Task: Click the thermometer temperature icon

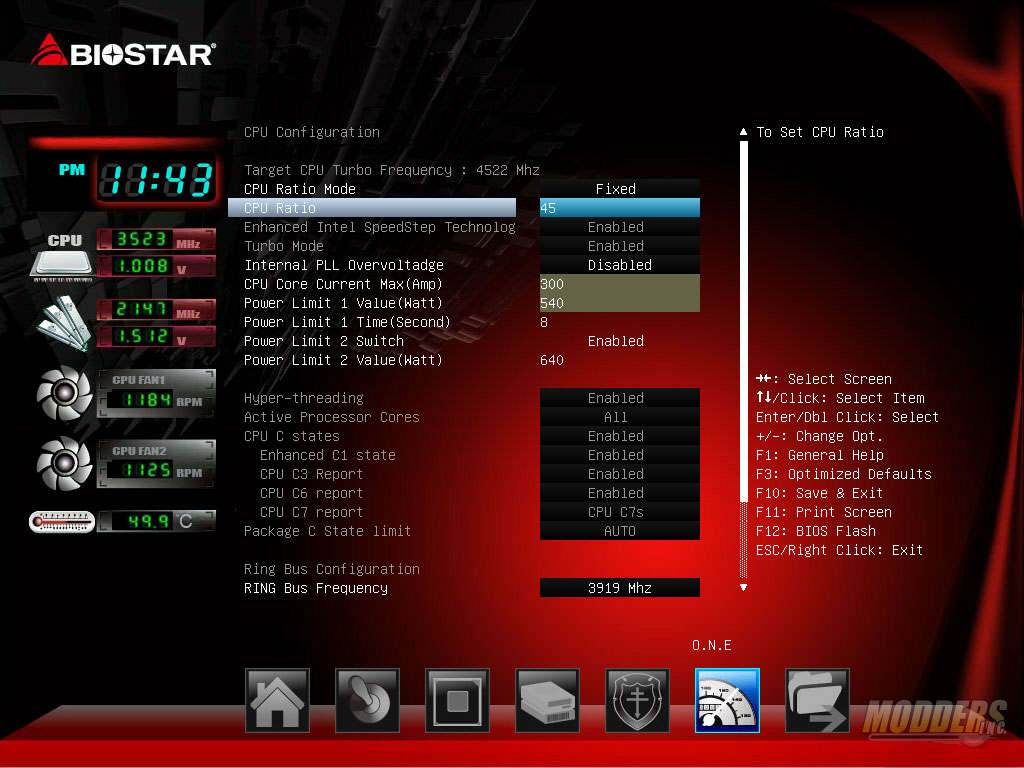Action: [62, 522]
